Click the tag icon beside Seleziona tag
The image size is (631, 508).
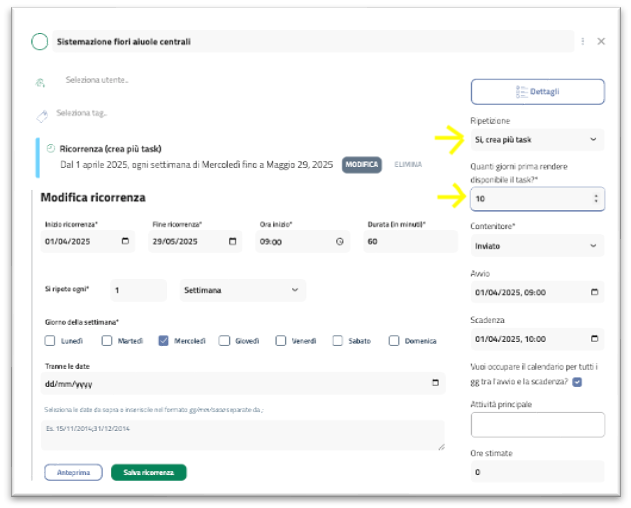(x=42, y=115)
